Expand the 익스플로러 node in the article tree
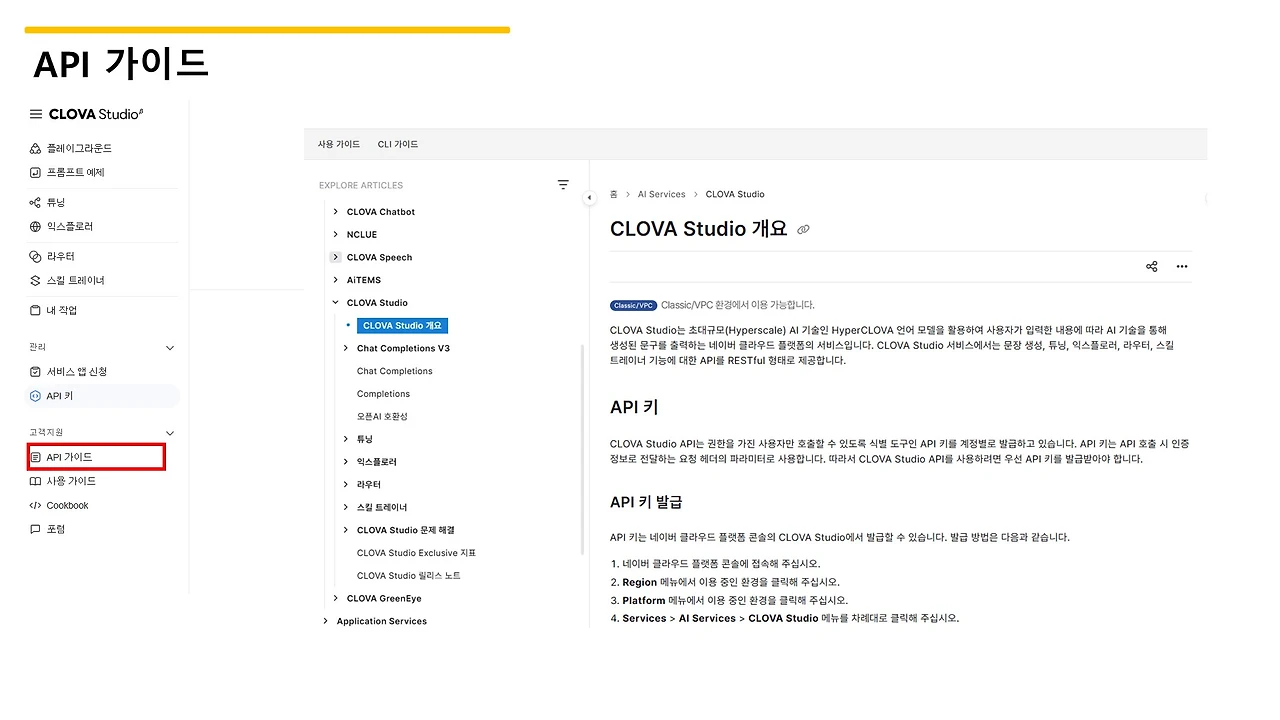1280x720 pixels. tap(346, 462)
